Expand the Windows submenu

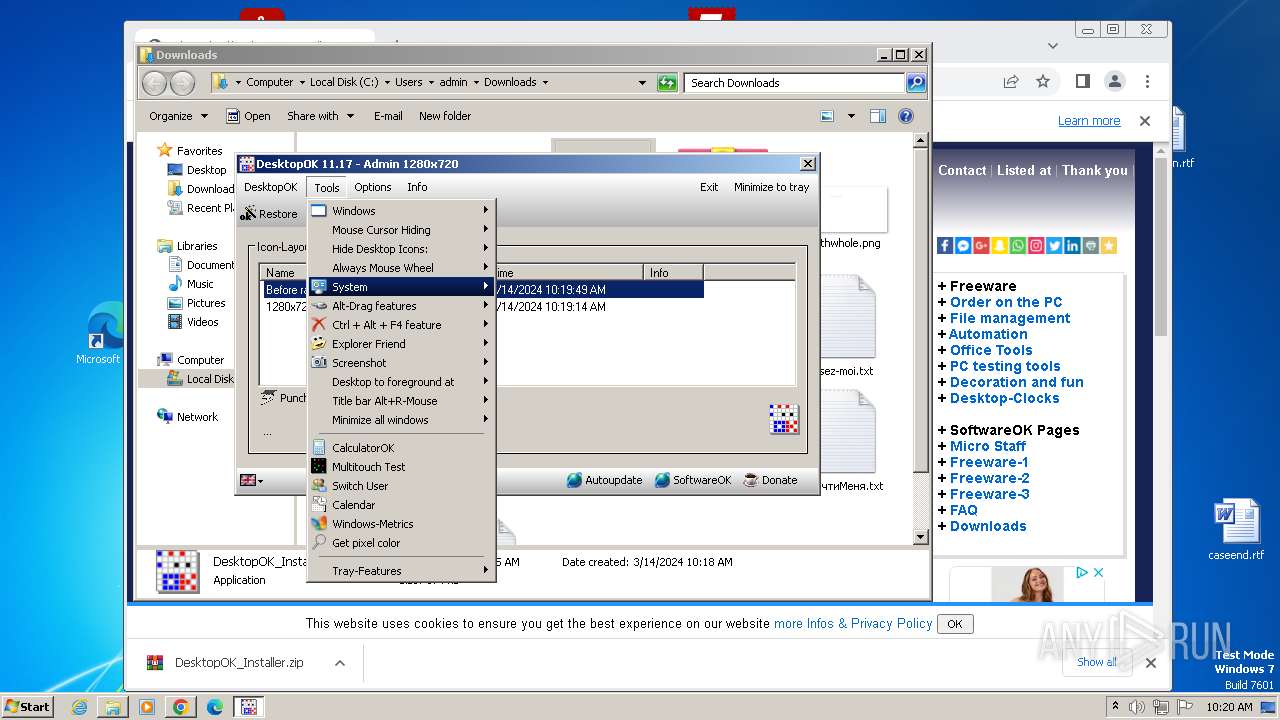pos(402,211)
